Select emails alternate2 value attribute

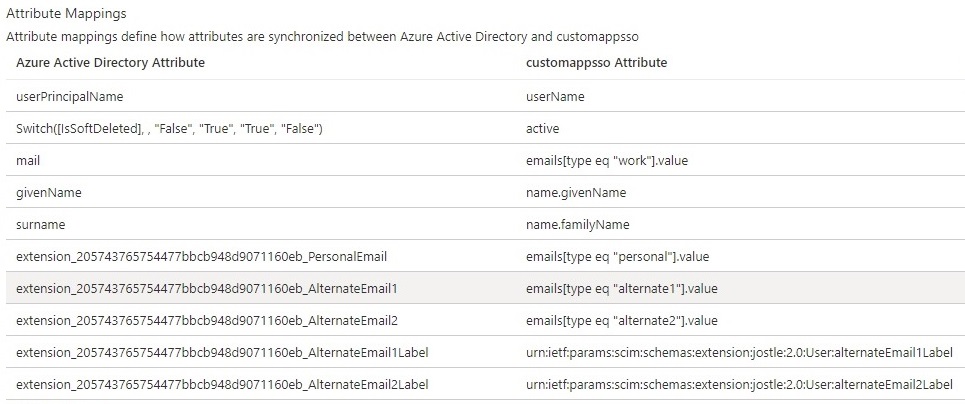pos(622,321)
